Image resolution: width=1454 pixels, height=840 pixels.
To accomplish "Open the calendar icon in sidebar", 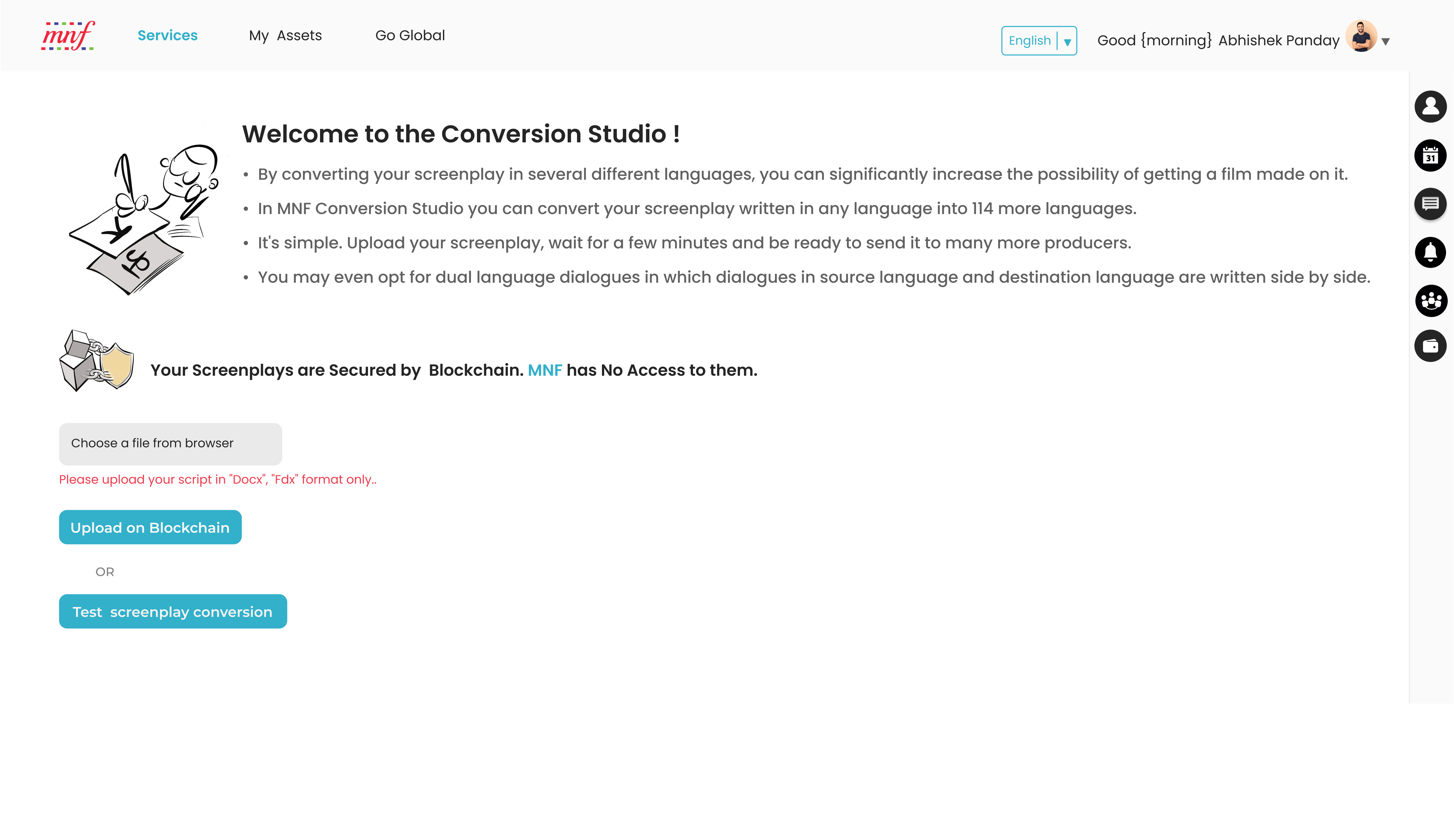I will (1430, 155).
